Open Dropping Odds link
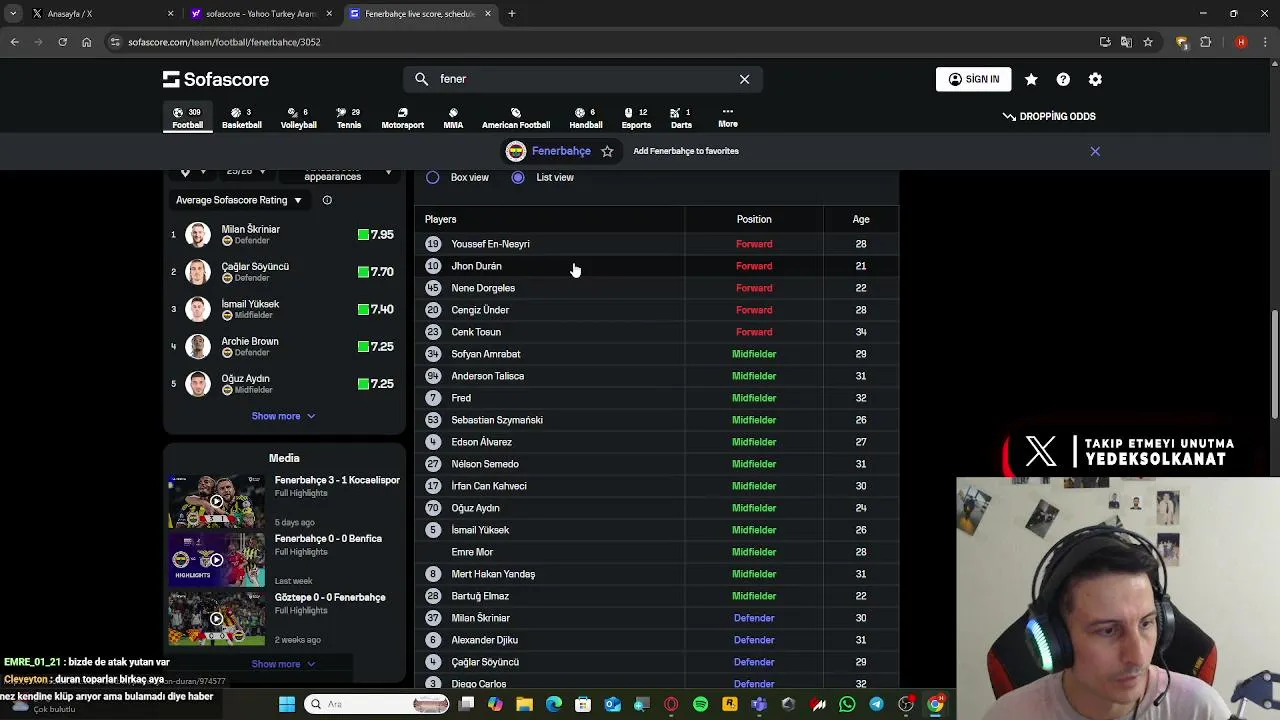This screenshot has width=1280, height=720. tap(1049, 116)
